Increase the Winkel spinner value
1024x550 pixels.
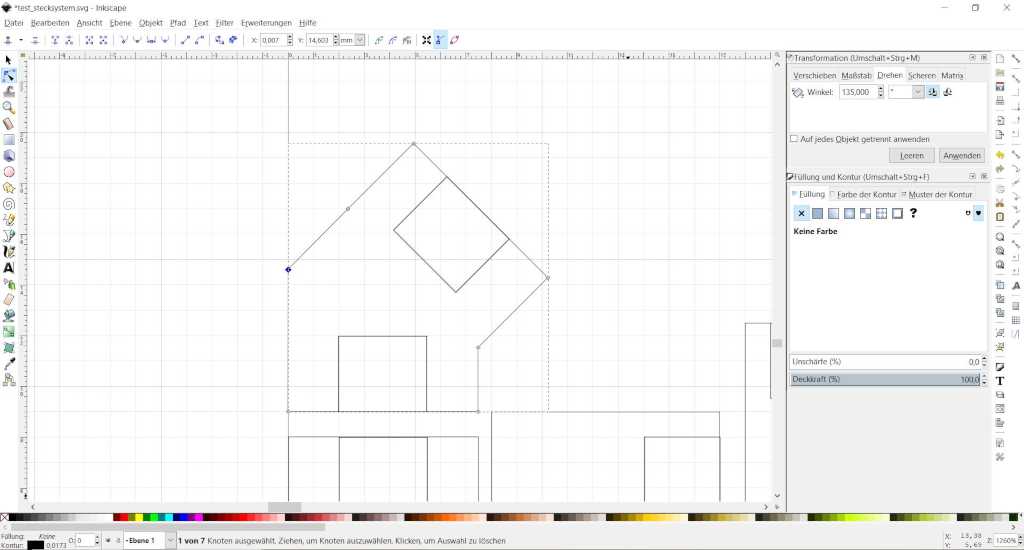[x=880, y=89]
